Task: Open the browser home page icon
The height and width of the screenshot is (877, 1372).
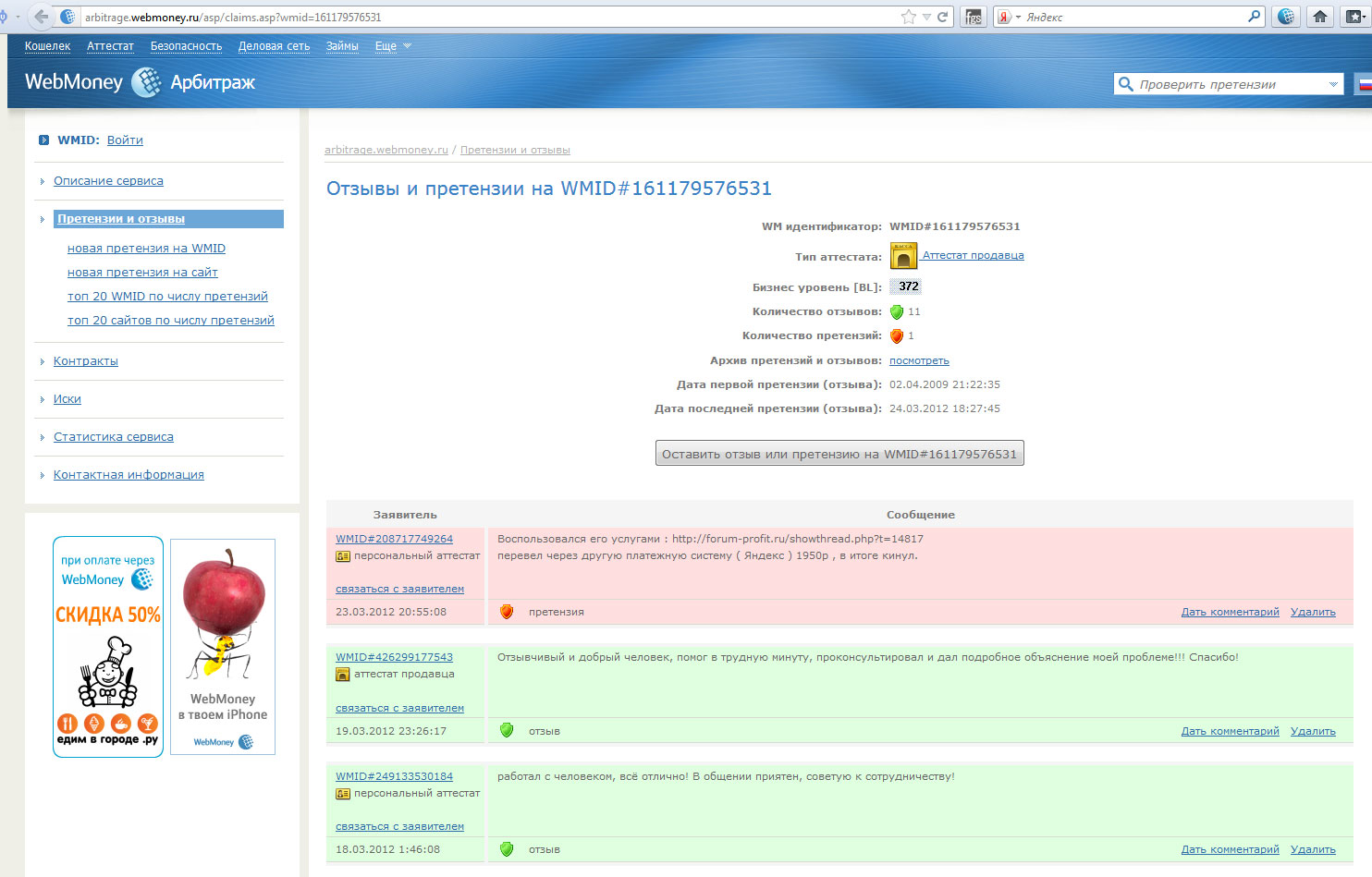Action: [1320, 17]
